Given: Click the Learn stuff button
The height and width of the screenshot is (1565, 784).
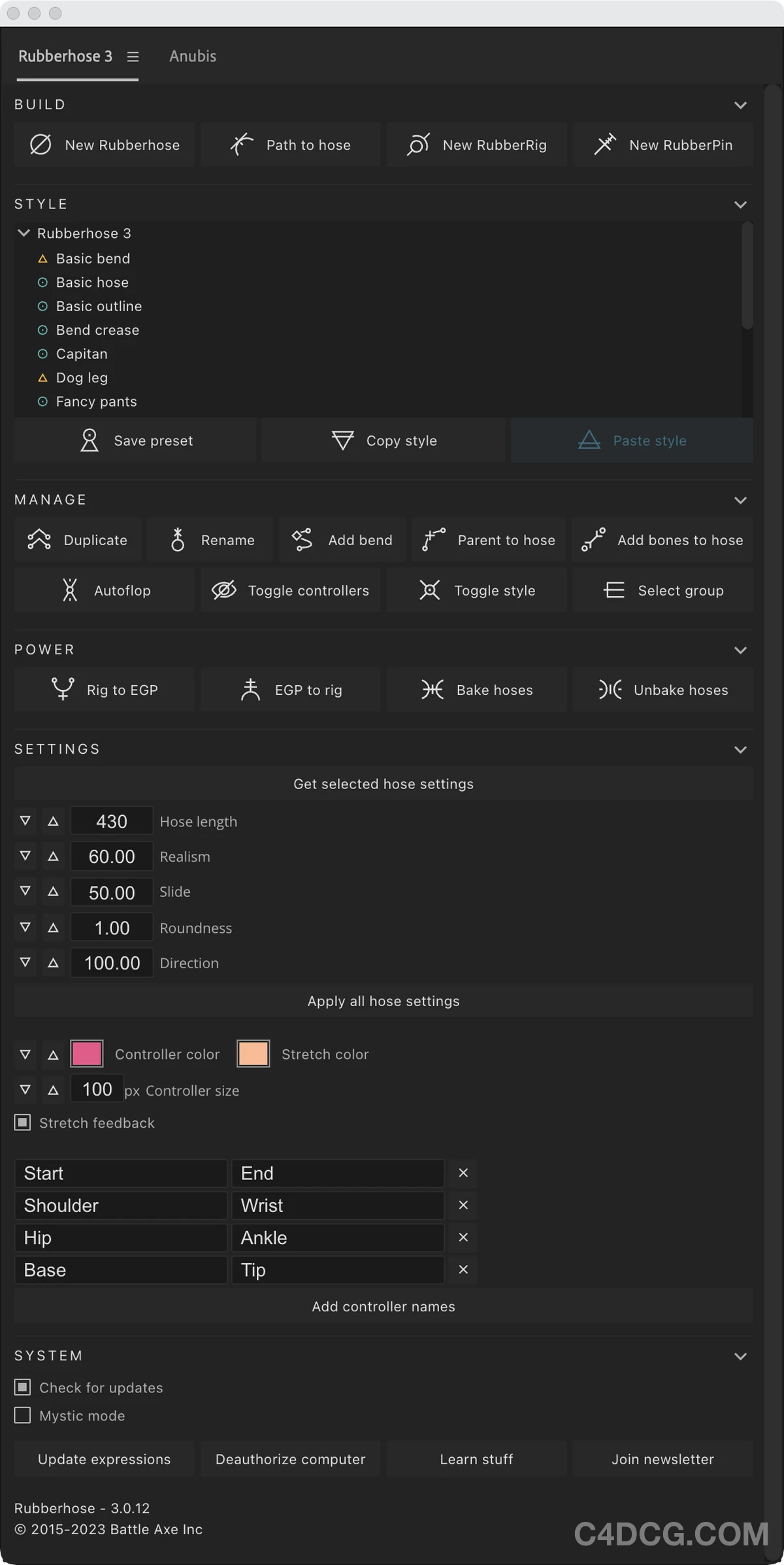Looking at the screenshot, I should [477, 1459].
